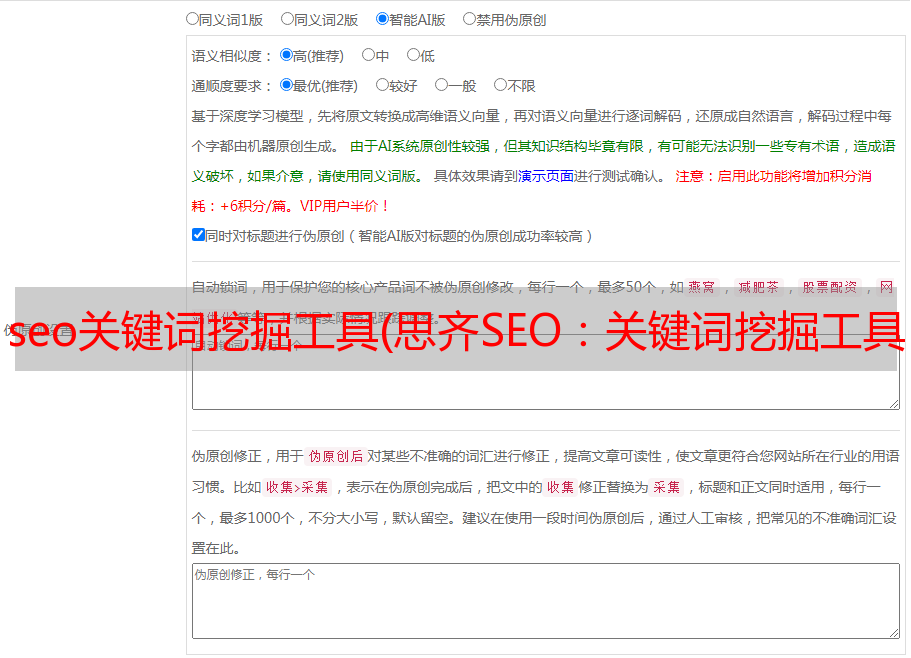The height and width of the screenshot is (658, 911).
Task: Set 语义相似度 to 中
Action: click(369, 55)
